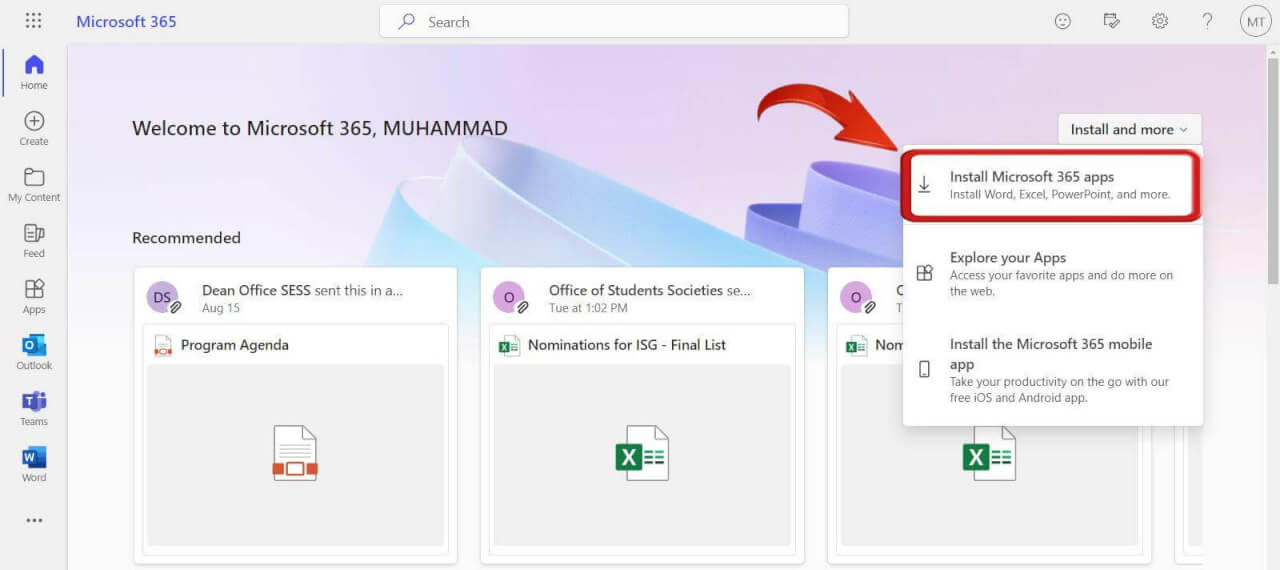Screen dimensions: 1280x570
Task: Show more apps via ellipsis icon
Action: (x=34, y=520)
